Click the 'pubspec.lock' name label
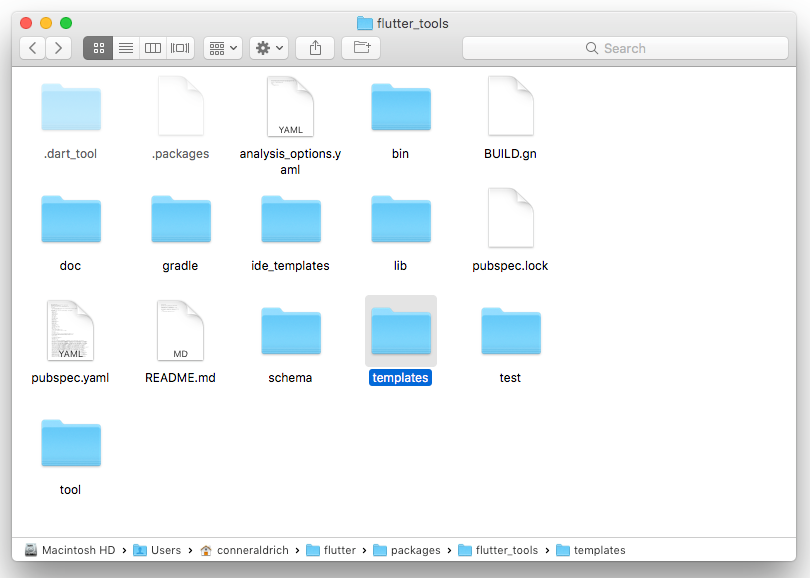The image size is (810, 578). pos(510,265)
